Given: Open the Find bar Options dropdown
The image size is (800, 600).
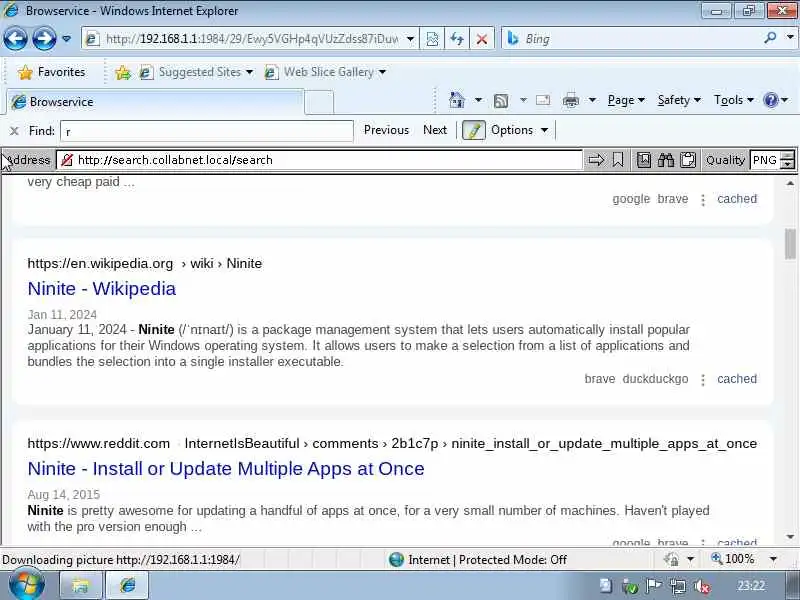Looking at the screenshot, I should tap(519, 130).
